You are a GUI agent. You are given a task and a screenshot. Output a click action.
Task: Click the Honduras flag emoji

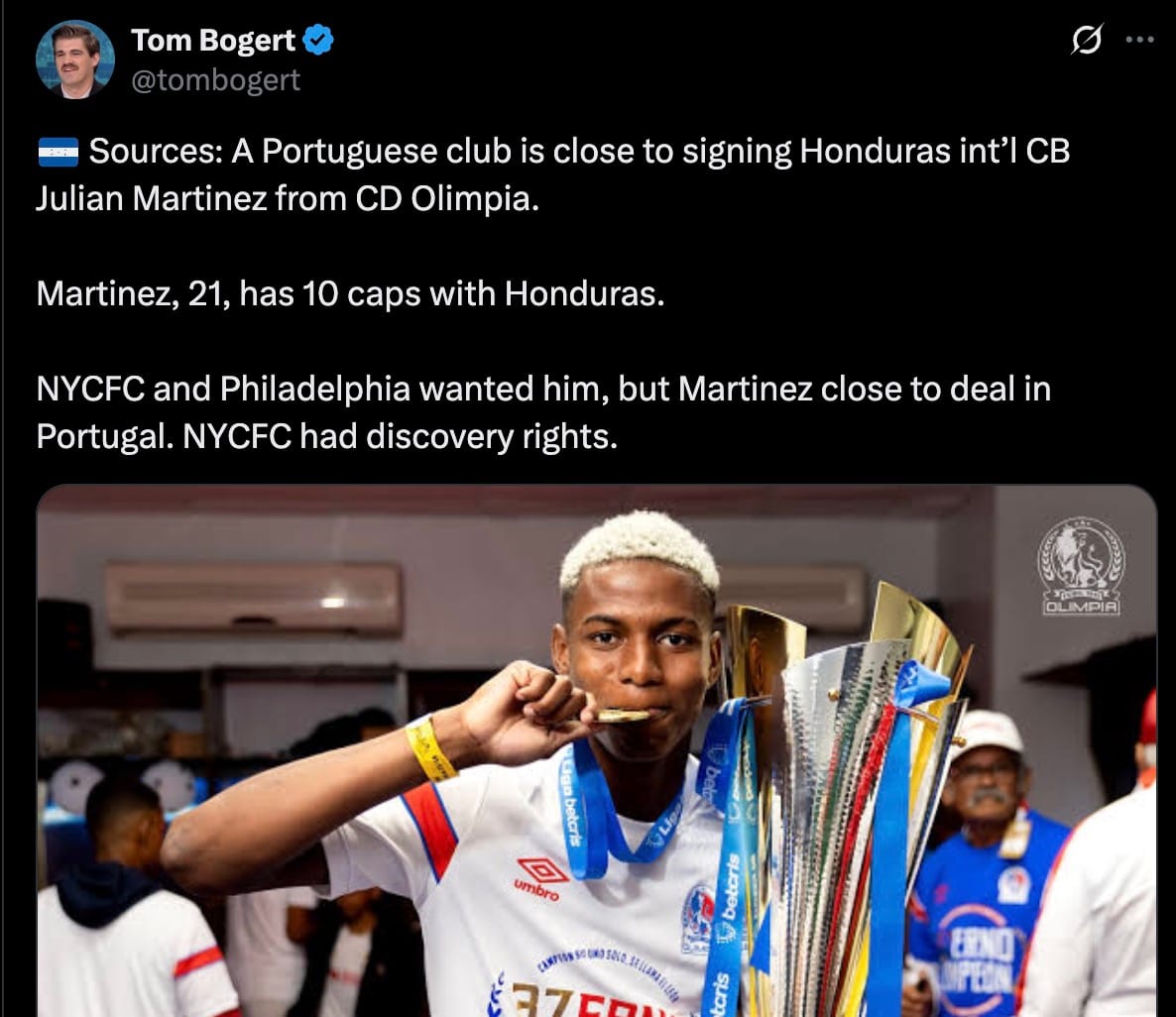click(x=58, y=152)
